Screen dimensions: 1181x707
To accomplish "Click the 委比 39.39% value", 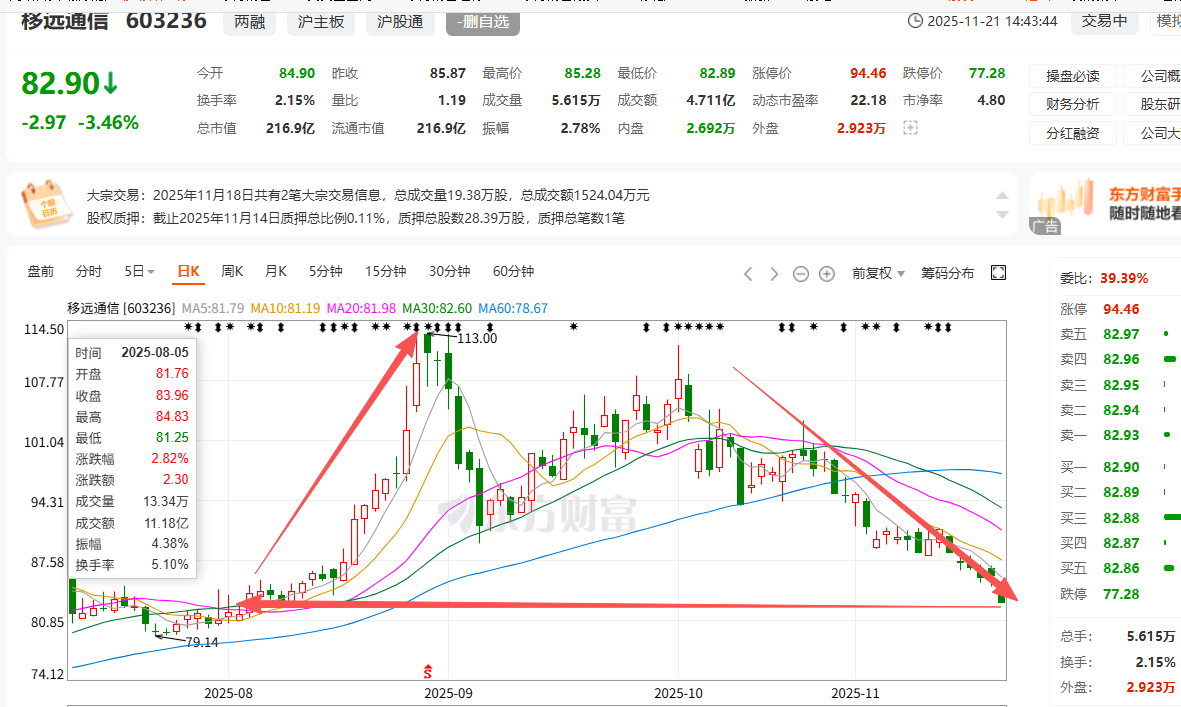I will click(1125, 278).
